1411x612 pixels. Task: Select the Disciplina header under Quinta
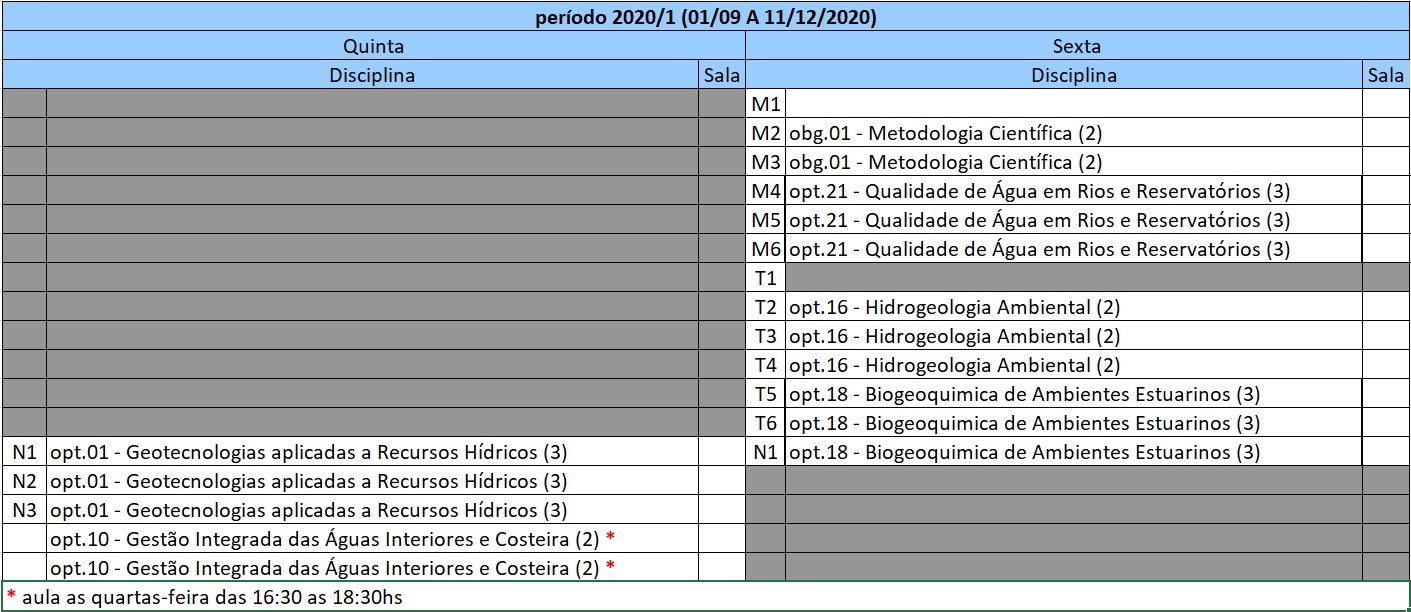click(x=372, y=75)
